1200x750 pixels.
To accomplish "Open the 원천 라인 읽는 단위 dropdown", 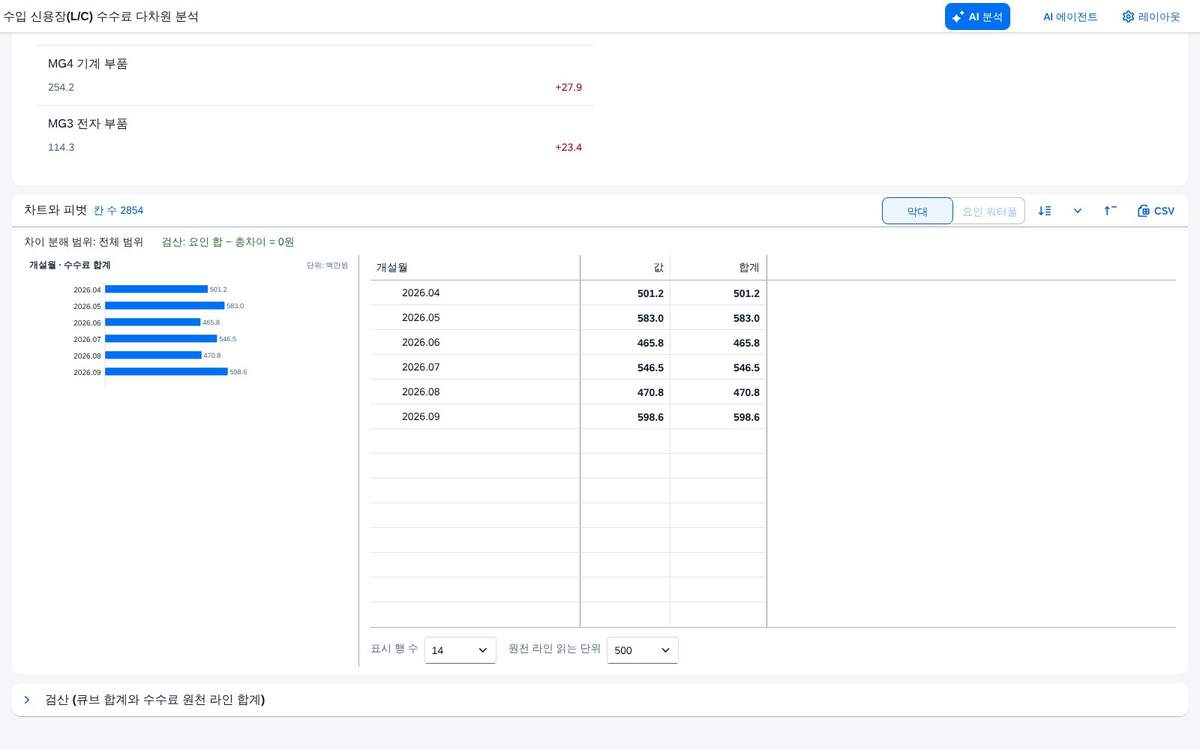I will point(643,650).
